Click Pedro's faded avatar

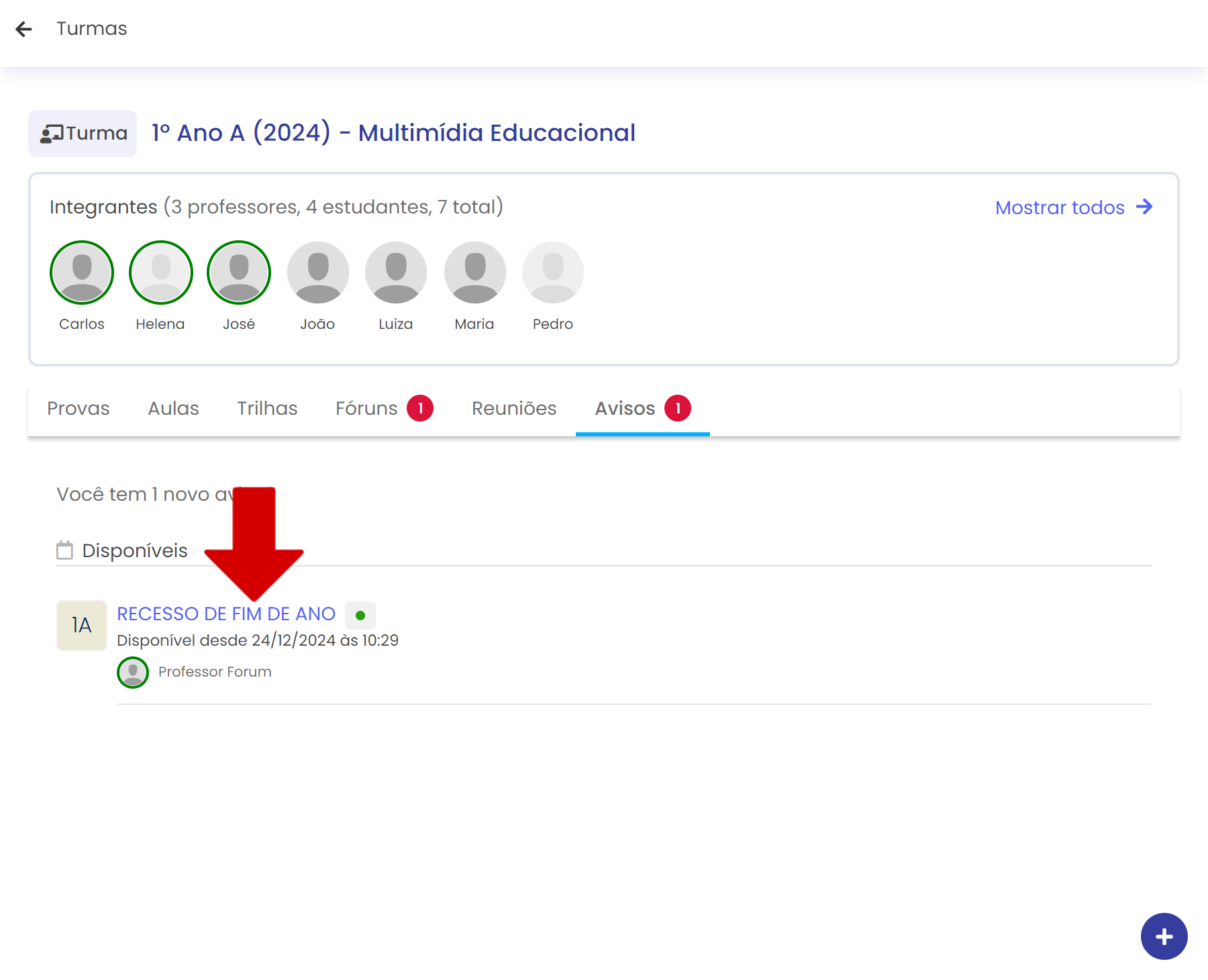553,273
